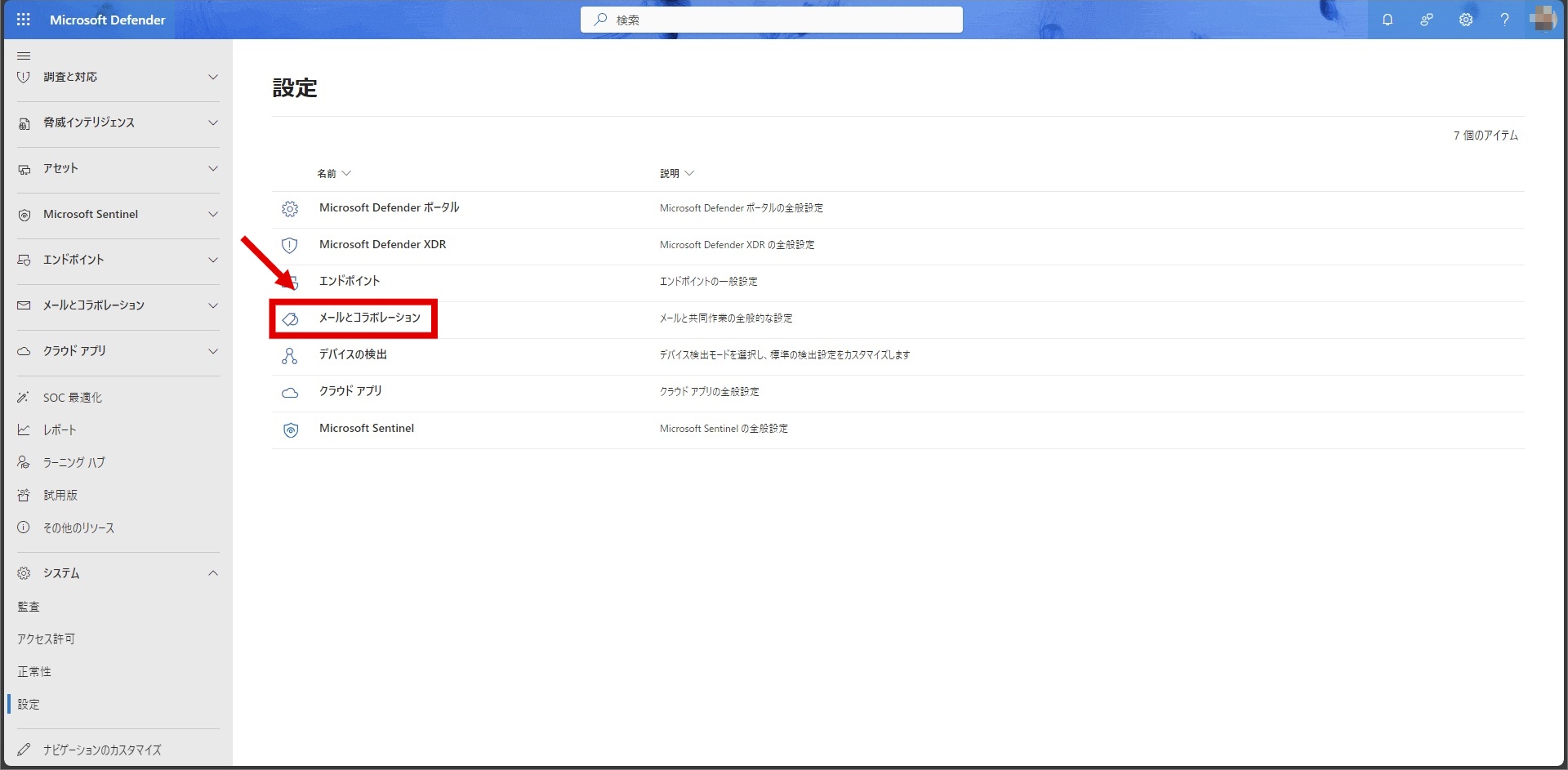Click the shield icon beside 調査と対応
Screen dimensions: 1568x770
[24, 77]
